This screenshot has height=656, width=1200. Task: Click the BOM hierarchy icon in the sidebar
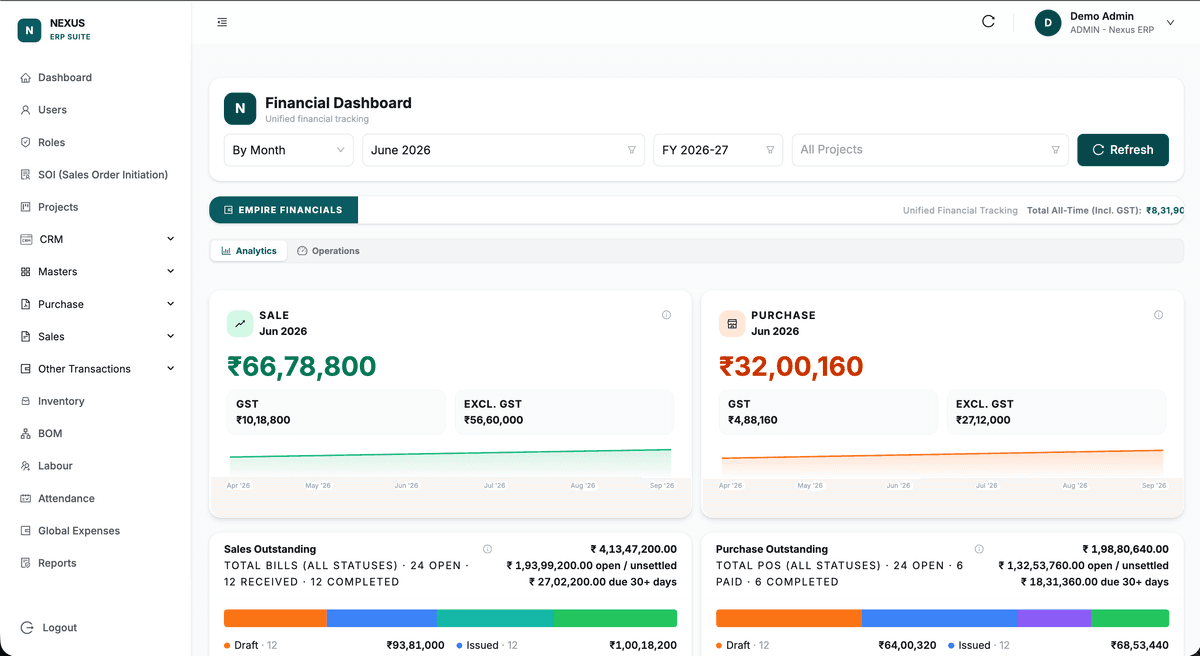pos(26,434)
